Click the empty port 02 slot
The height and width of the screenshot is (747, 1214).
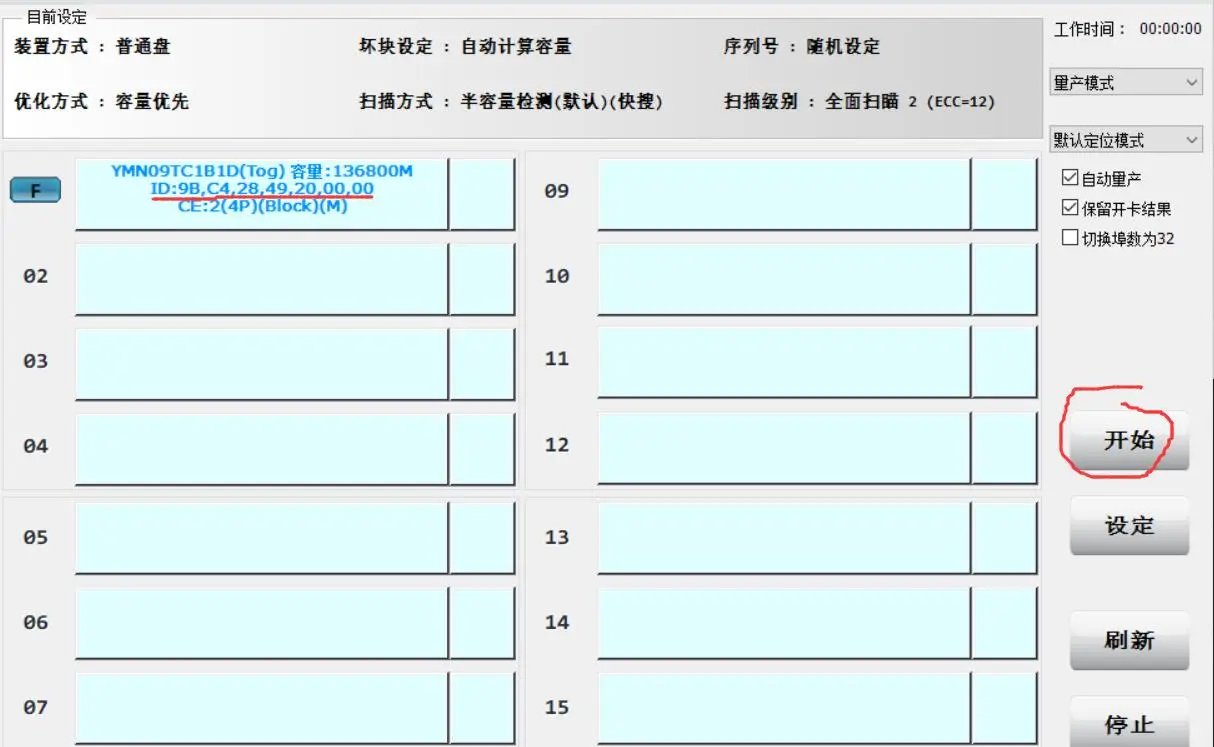pos(261,279)
